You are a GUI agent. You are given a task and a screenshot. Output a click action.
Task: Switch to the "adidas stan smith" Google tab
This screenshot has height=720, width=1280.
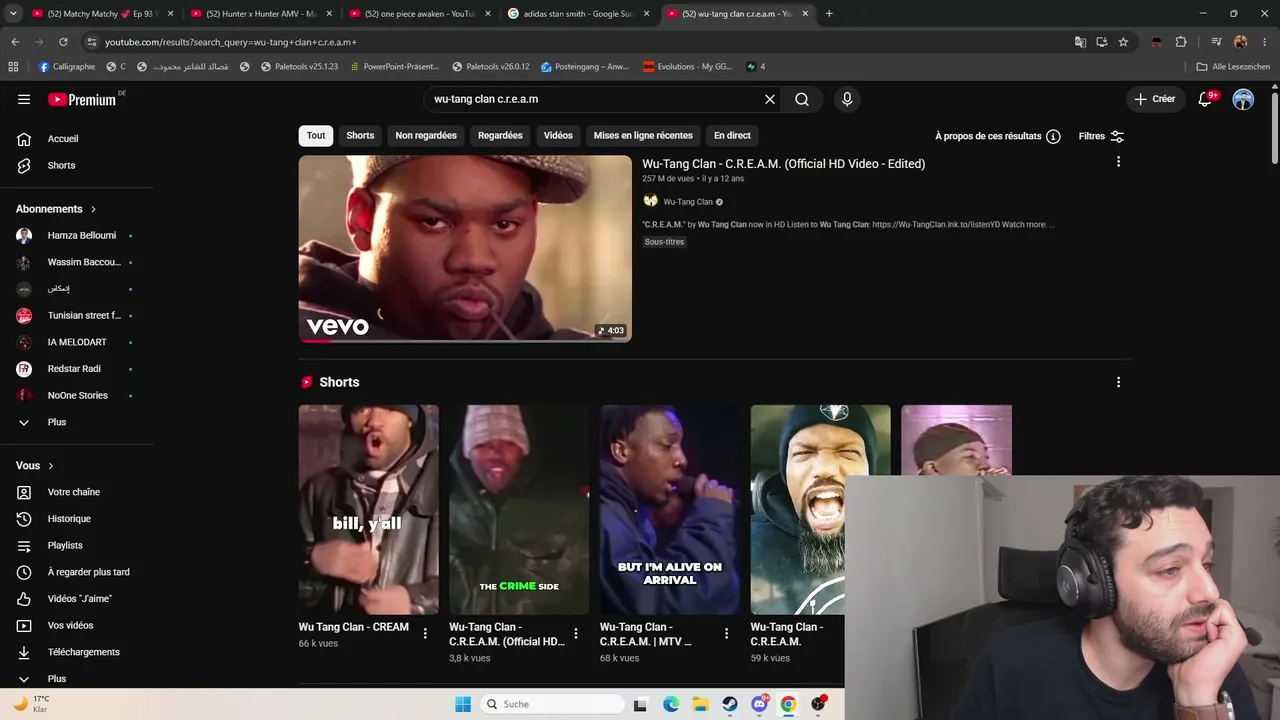(x=579, y=14)
